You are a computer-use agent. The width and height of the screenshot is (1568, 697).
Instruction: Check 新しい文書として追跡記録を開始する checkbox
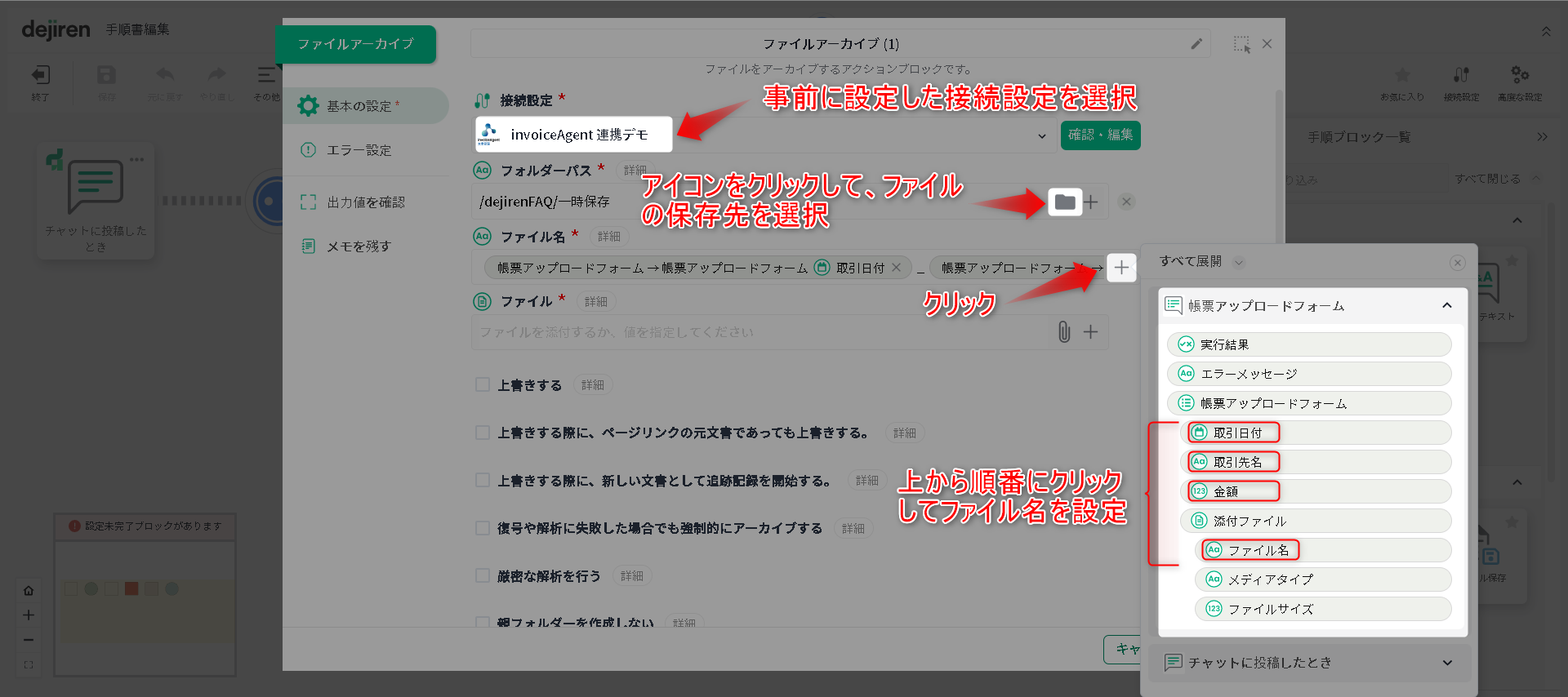(483, 480)
